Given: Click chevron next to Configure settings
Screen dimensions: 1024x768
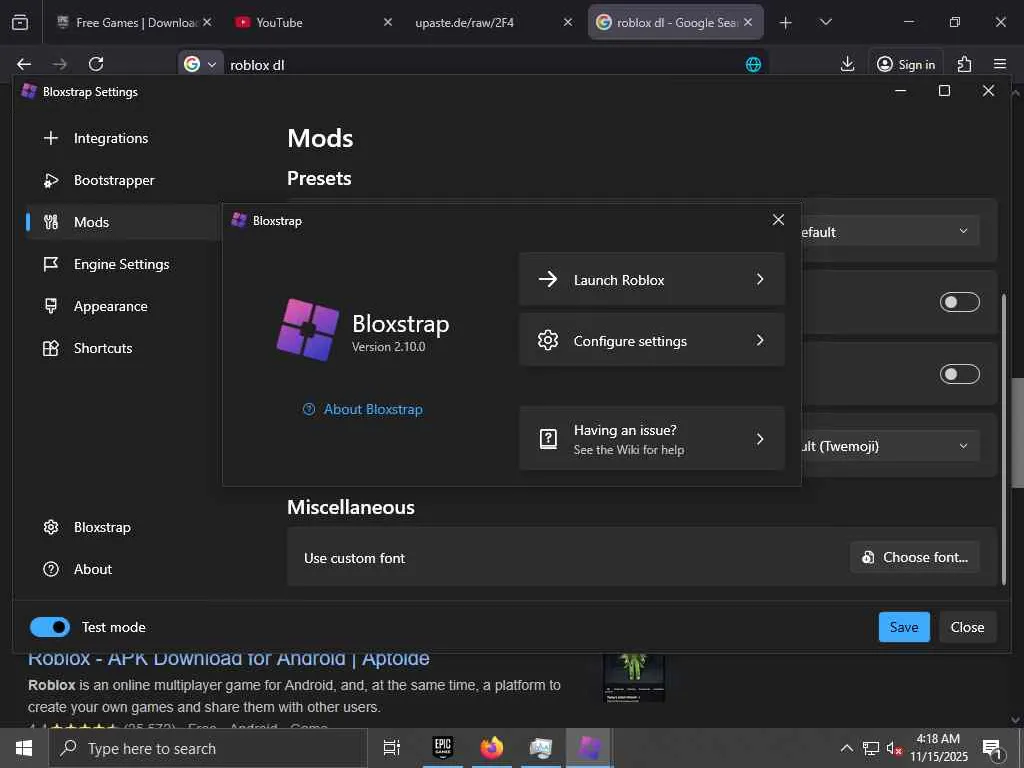Looking at the screenshot, I should point(760,340).
